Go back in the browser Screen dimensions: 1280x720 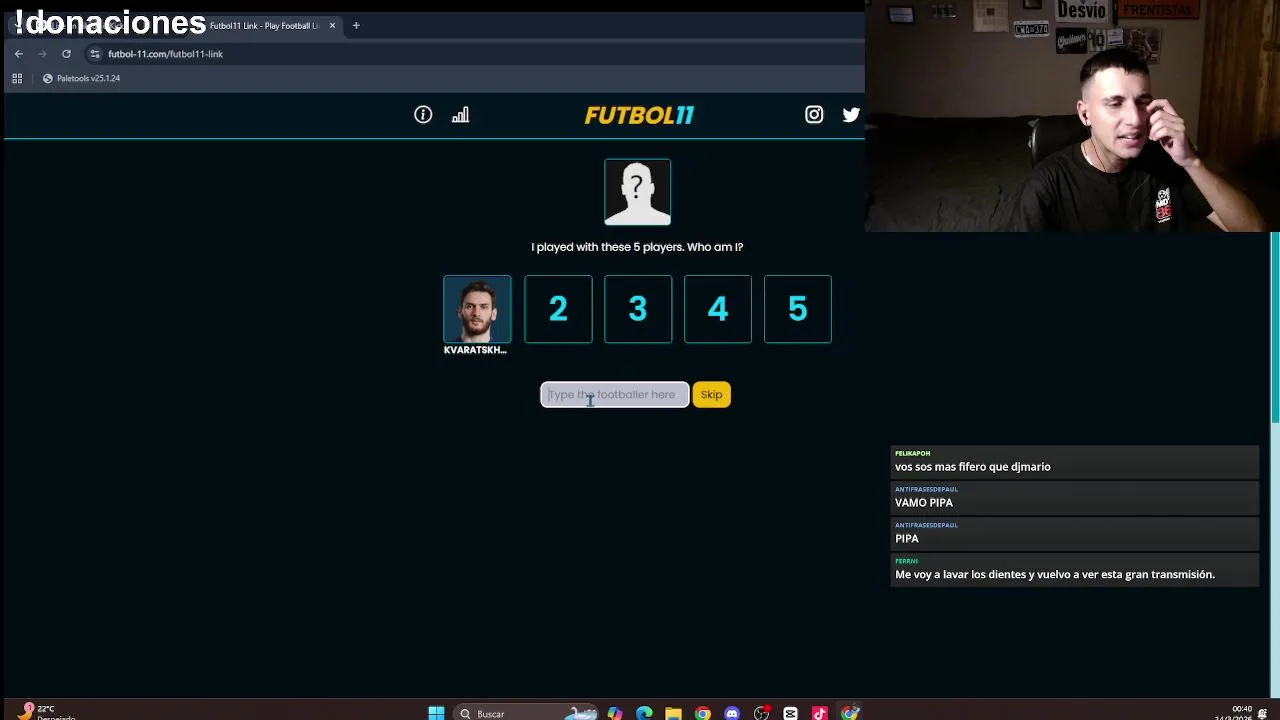[18, 54]
